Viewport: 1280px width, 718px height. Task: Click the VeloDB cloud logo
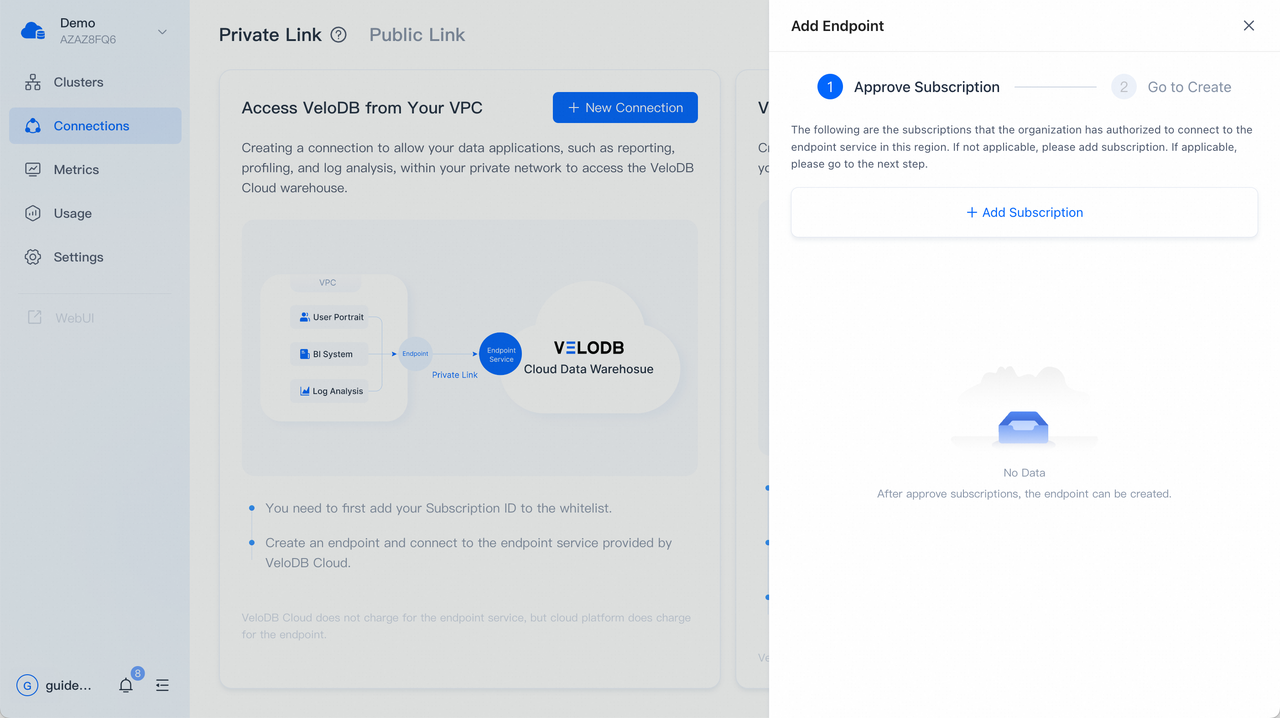[x=33, y=31]
